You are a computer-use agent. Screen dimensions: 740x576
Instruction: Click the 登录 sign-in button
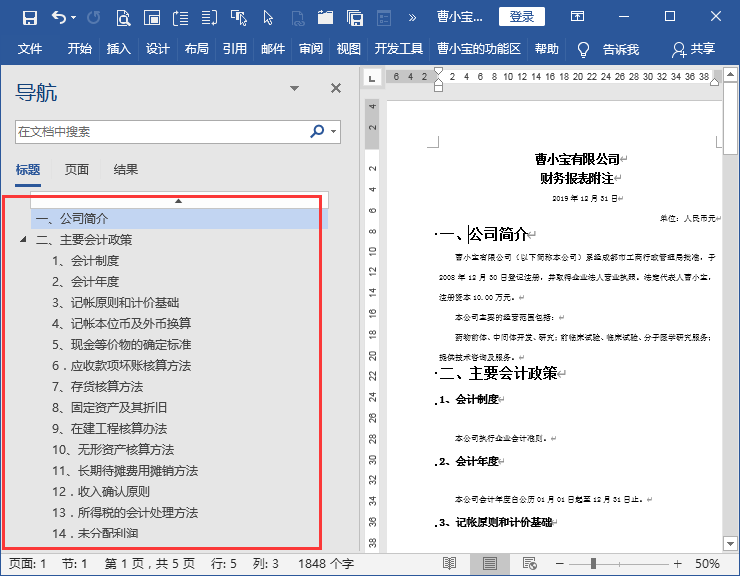(521, 16)
